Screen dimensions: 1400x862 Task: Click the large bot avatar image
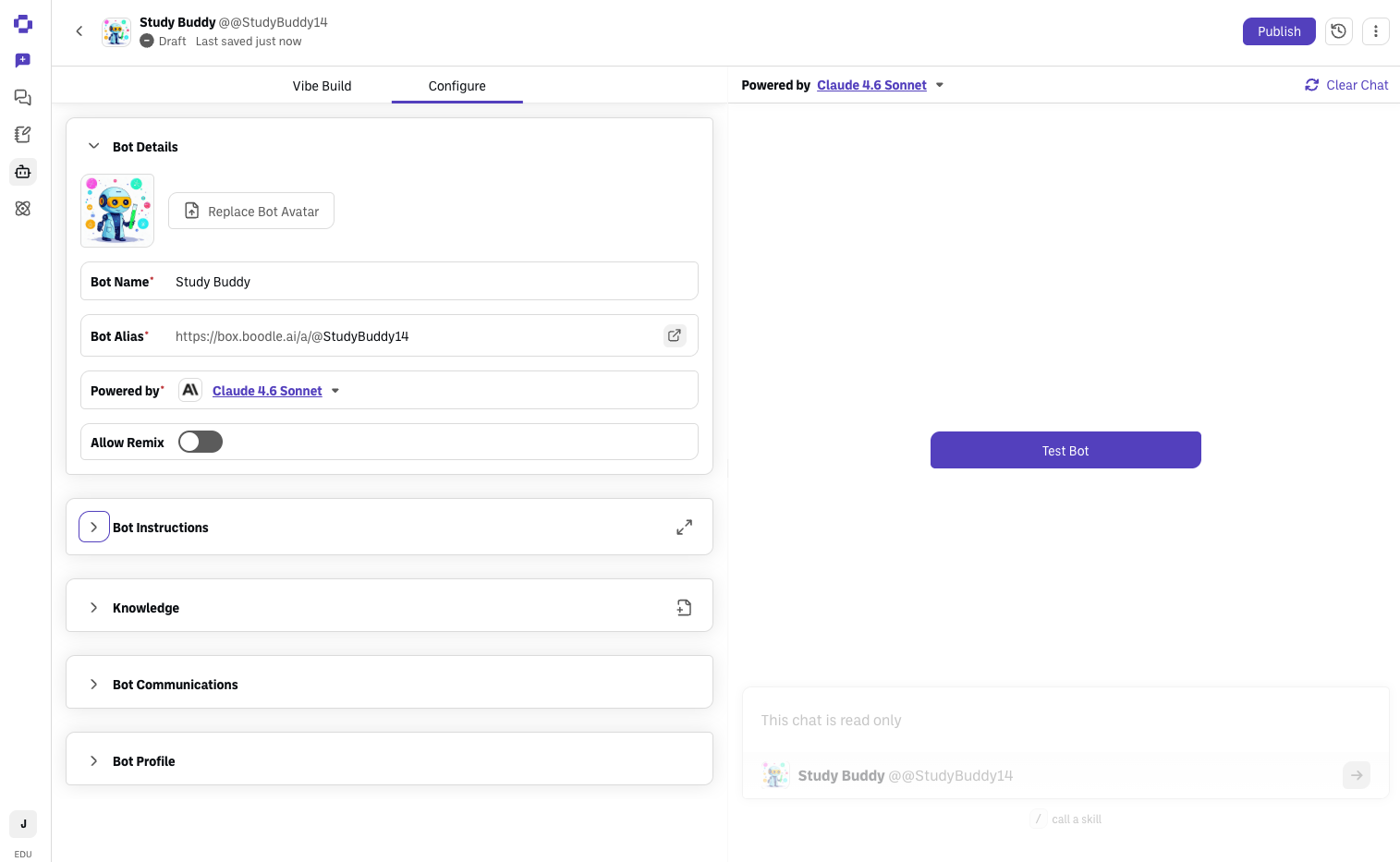[x=117, y=211]
